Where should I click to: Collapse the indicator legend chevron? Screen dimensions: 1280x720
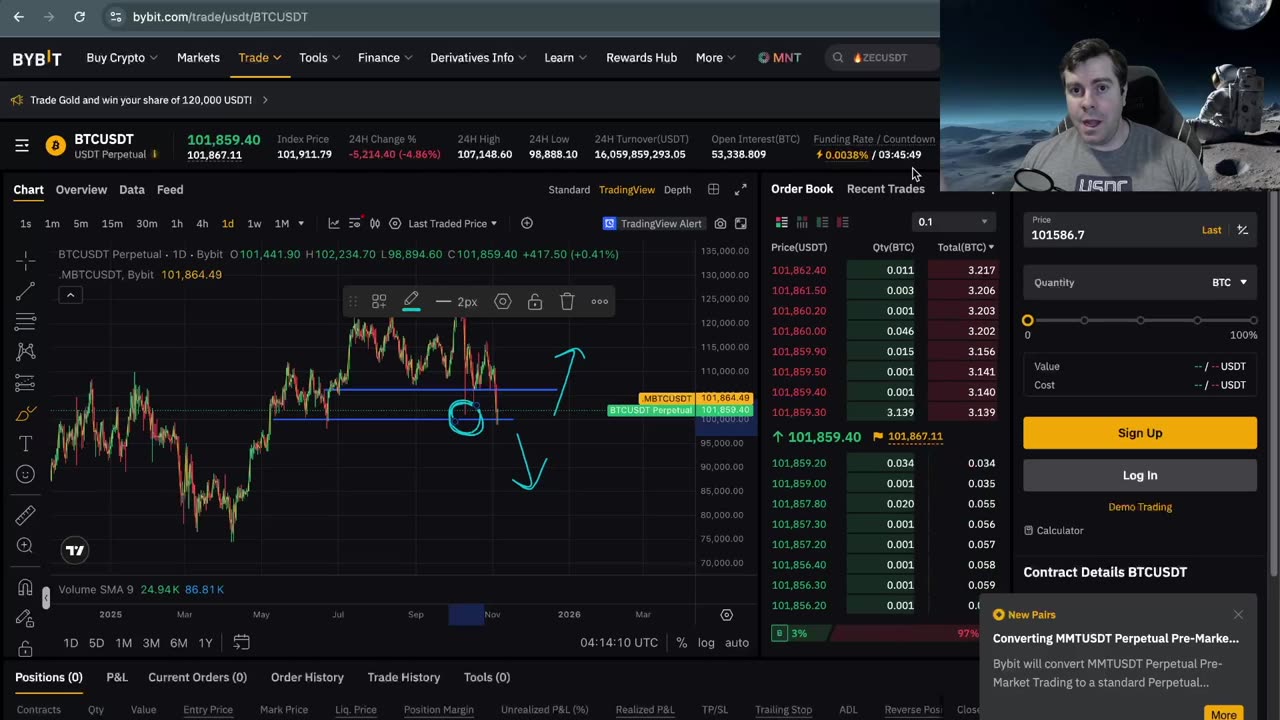point(70,295)
